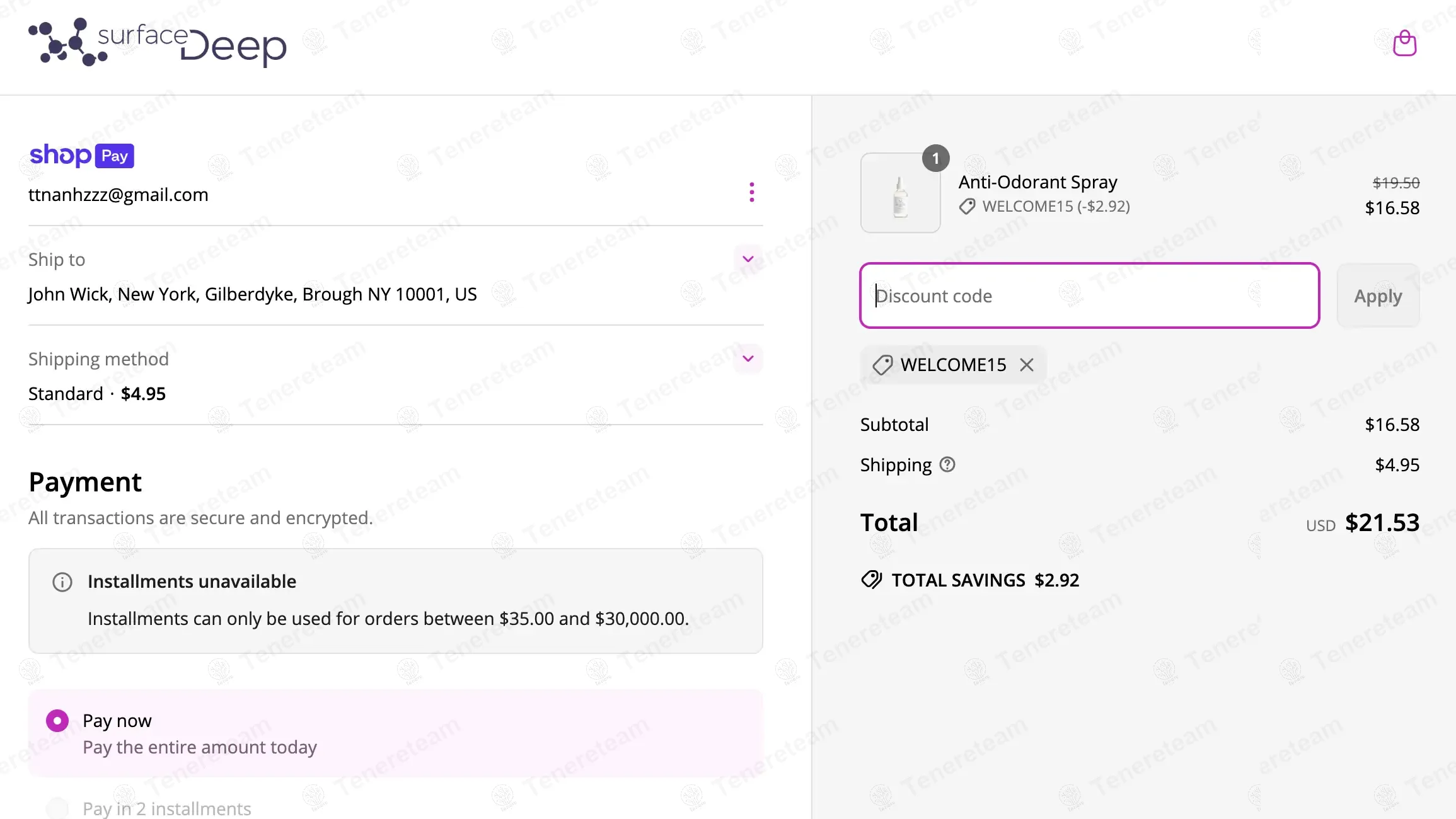Click the Installments unavailable info icon
The width and height of the screenshot is (1456, 819).
click(x=62, y=582)
